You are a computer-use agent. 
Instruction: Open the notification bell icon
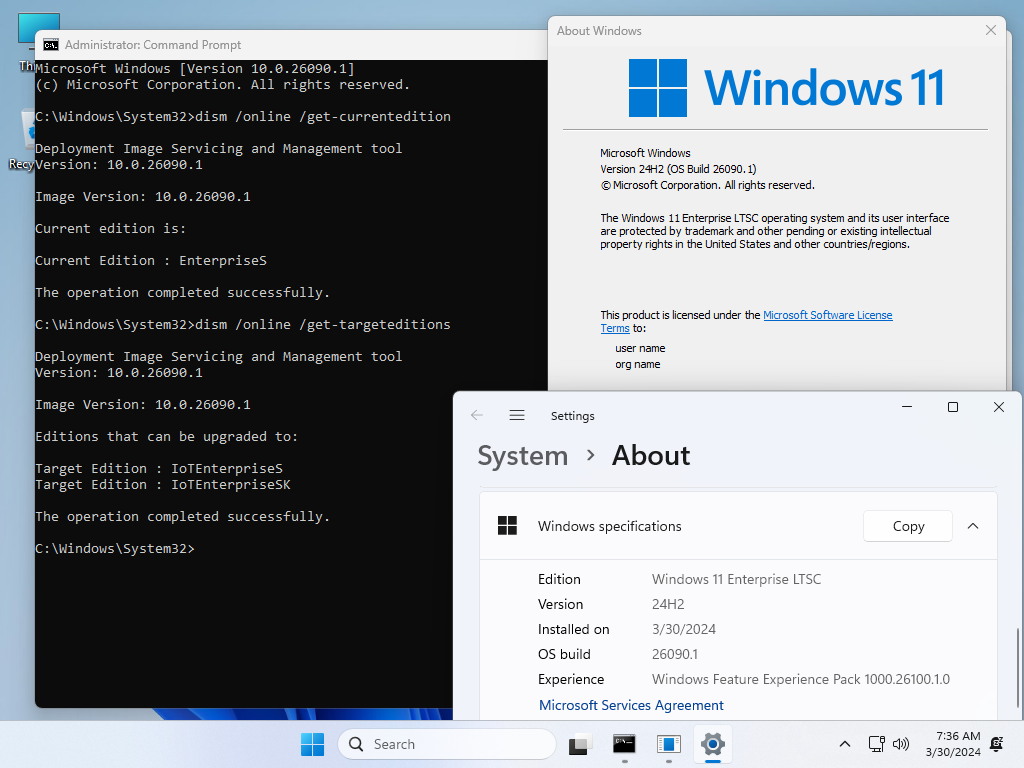point(997,744)
